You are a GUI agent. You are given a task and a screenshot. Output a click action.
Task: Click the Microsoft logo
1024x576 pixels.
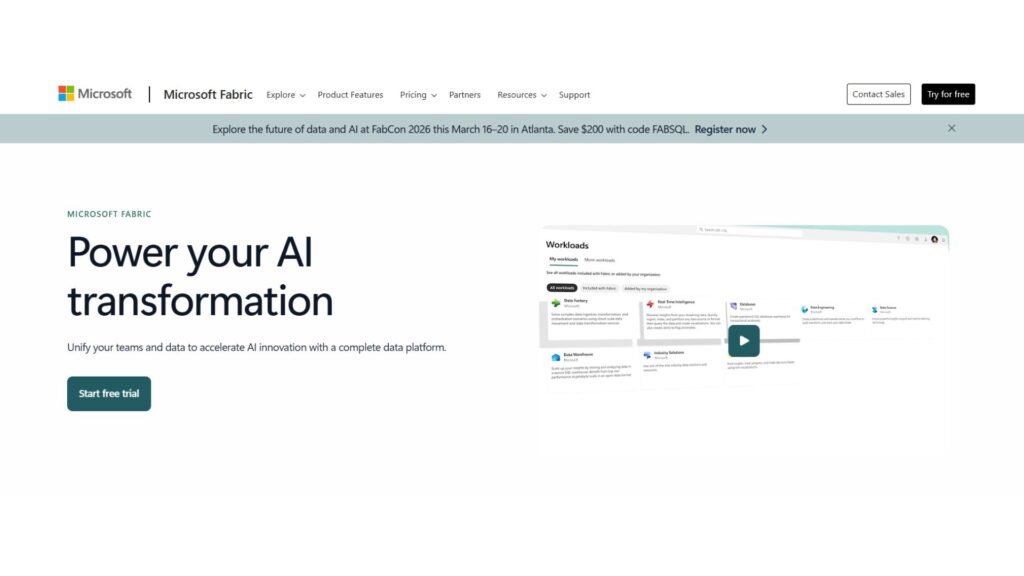point(95,94)
